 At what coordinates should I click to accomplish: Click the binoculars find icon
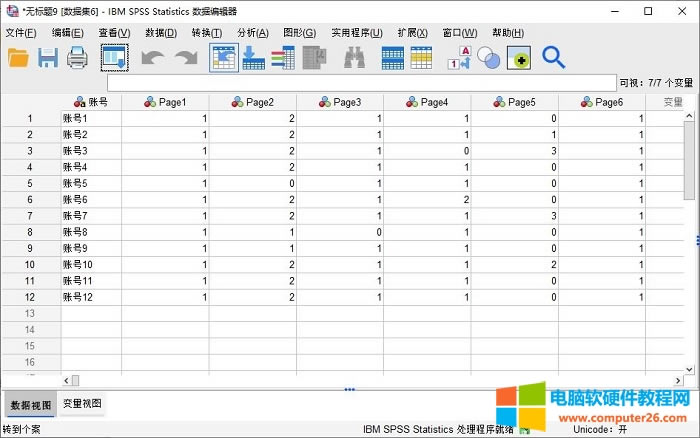coord(354,59)
